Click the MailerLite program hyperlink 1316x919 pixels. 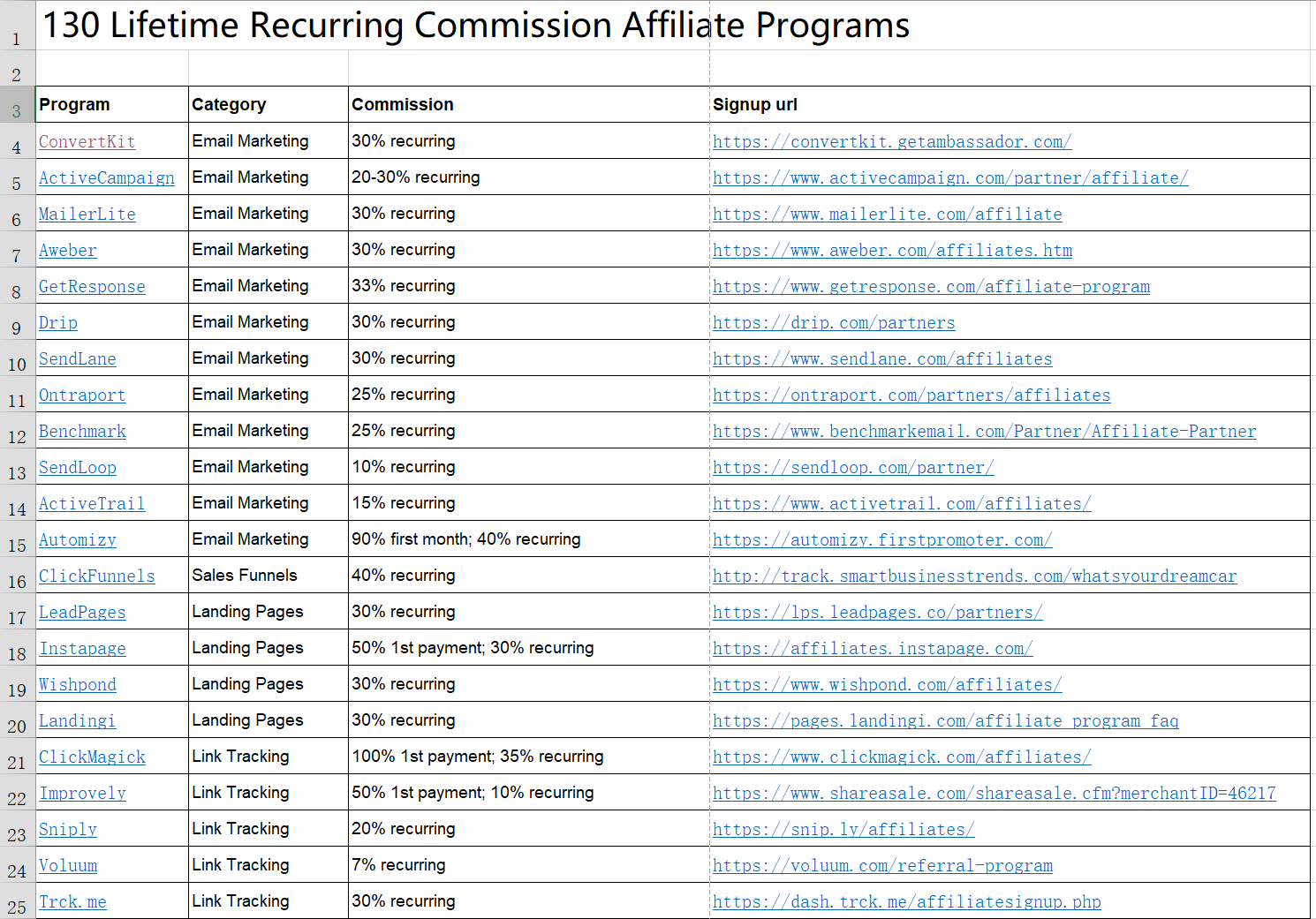pyautogui.click(x=87, y=214)
